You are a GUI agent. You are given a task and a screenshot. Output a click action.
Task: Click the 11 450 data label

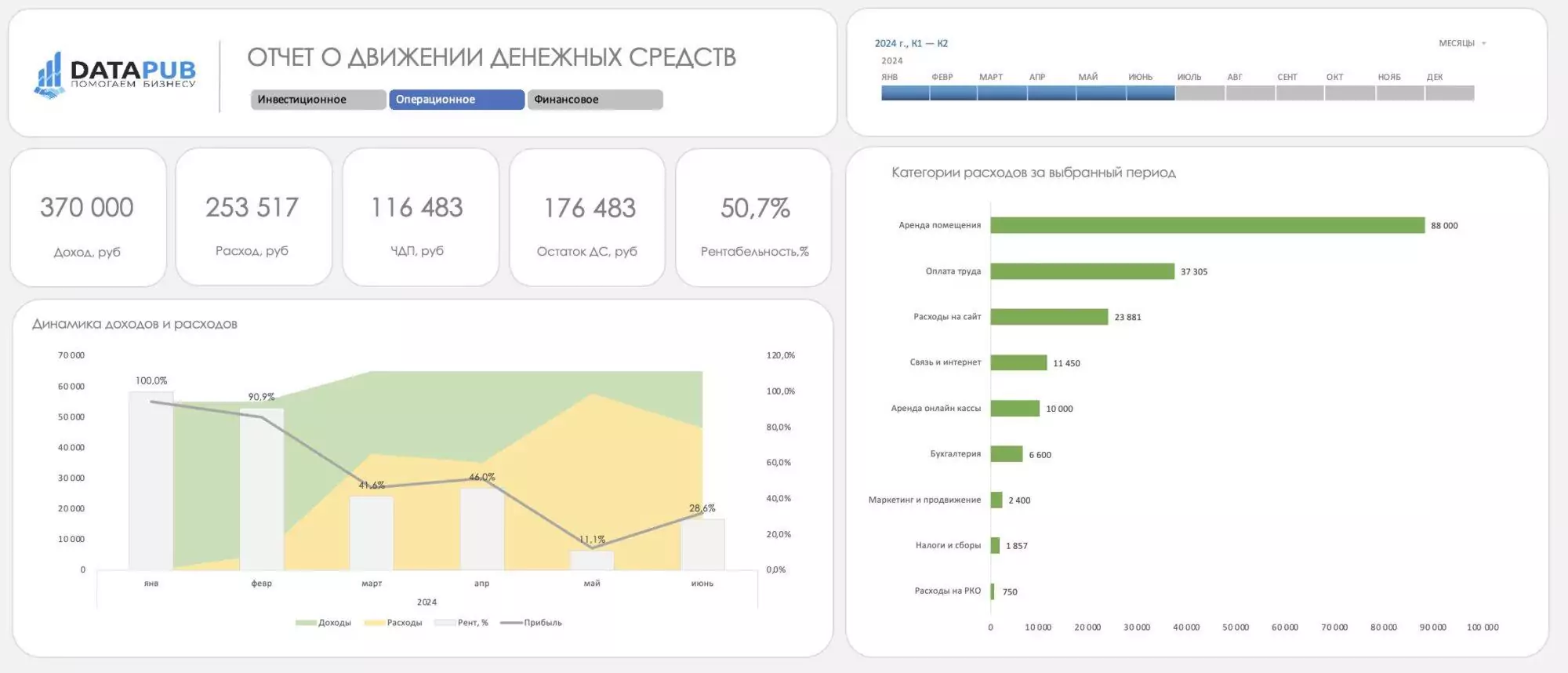(1066, 363)
